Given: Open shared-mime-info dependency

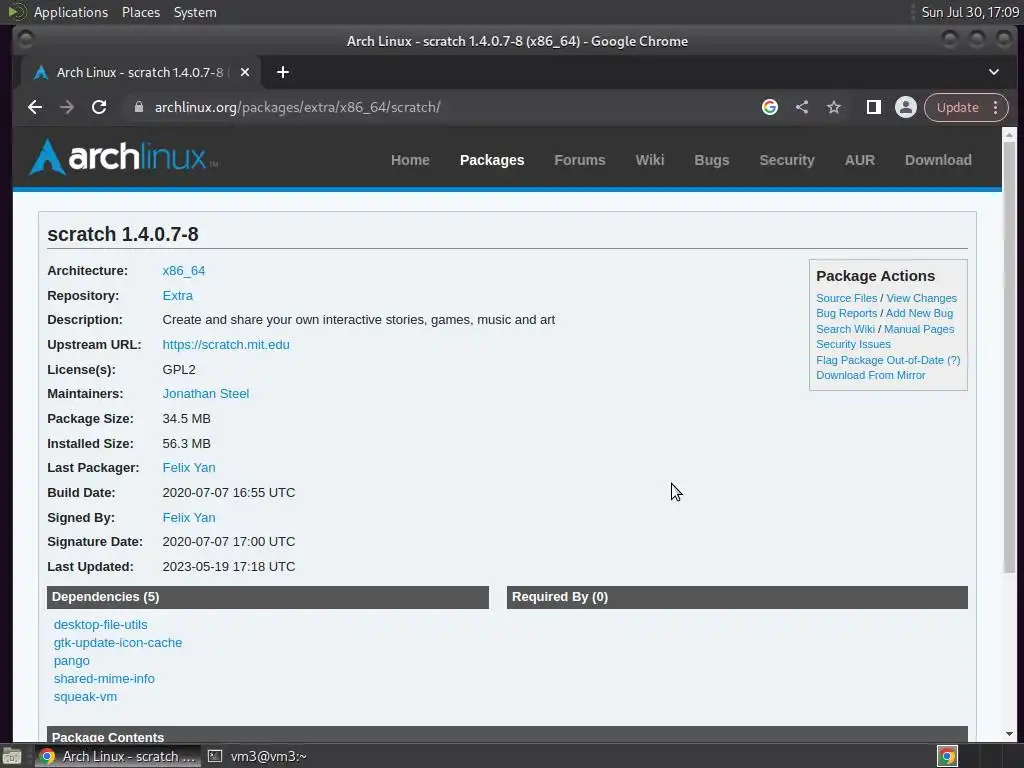Looking at the screenshot, I should pos(104,679).
